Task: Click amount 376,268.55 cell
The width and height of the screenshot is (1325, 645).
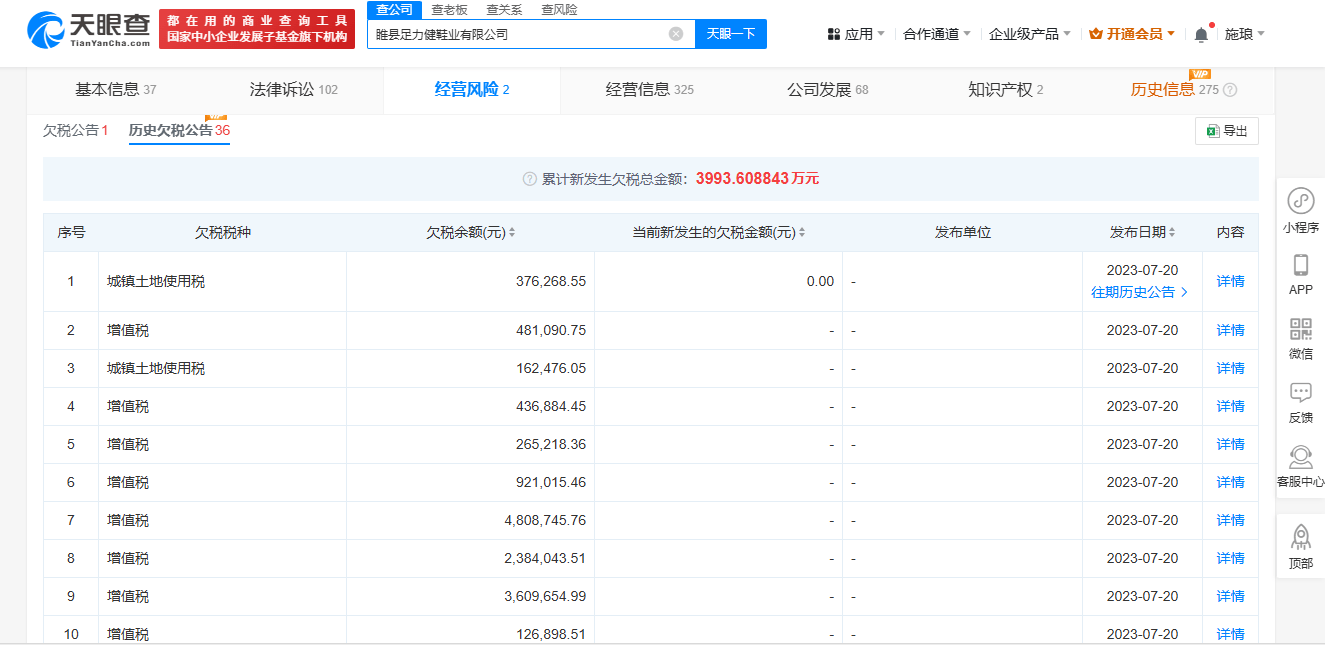Action: [x=551, y=282]
